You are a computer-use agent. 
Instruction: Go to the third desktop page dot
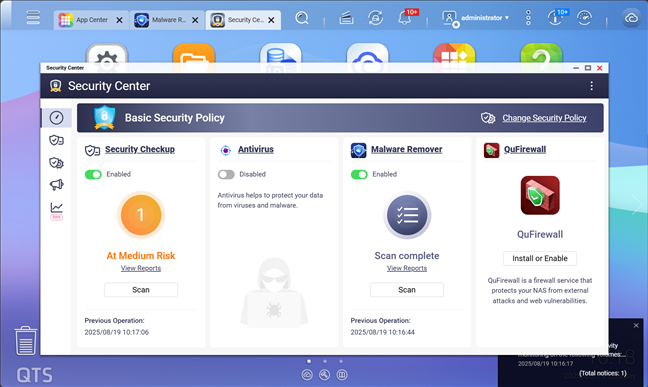(341, 361)
